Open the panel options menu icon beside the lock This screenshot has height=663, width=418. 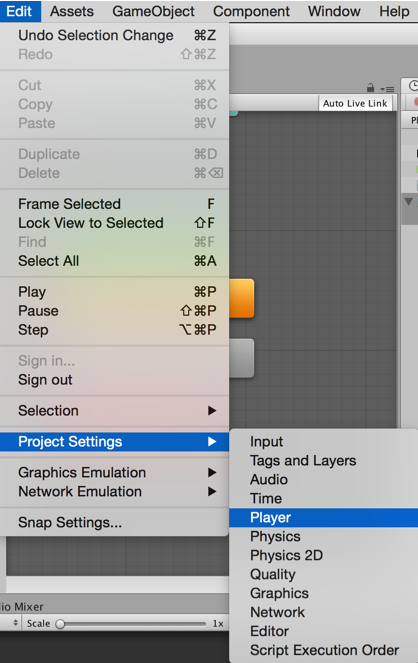(387, 89)
